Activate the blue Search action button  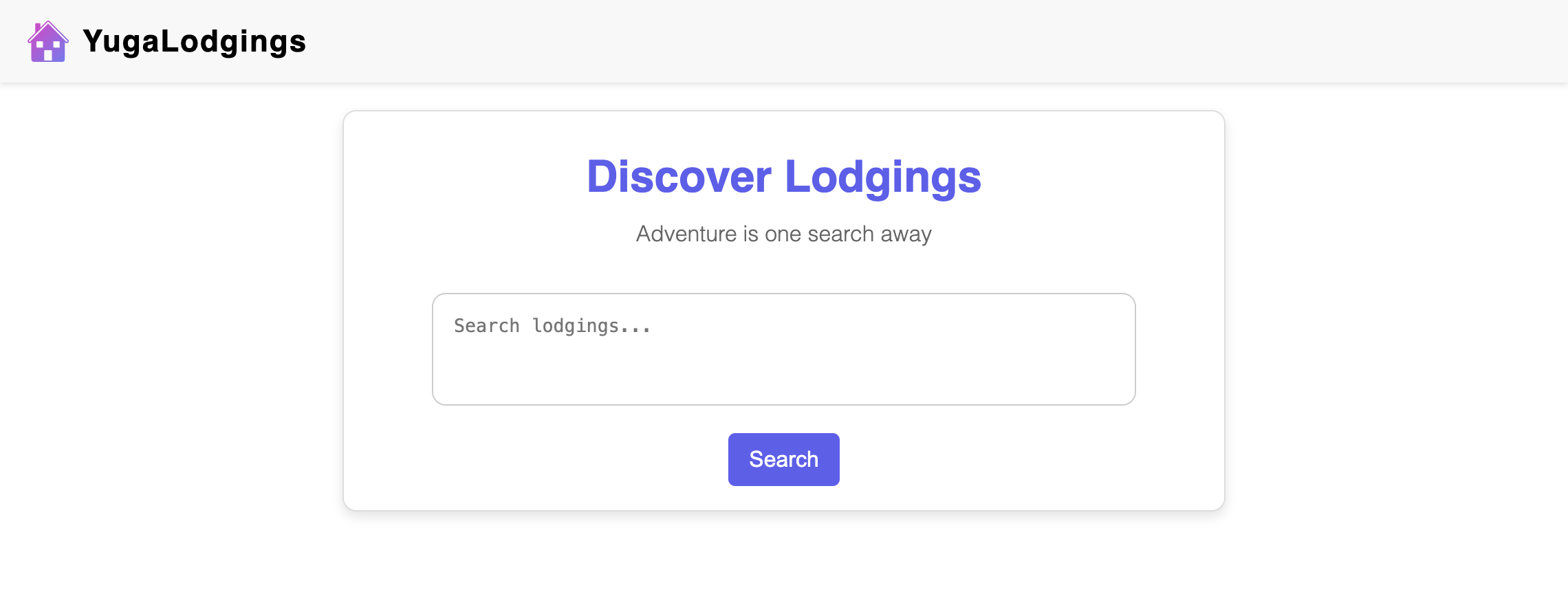click(783, 459)
